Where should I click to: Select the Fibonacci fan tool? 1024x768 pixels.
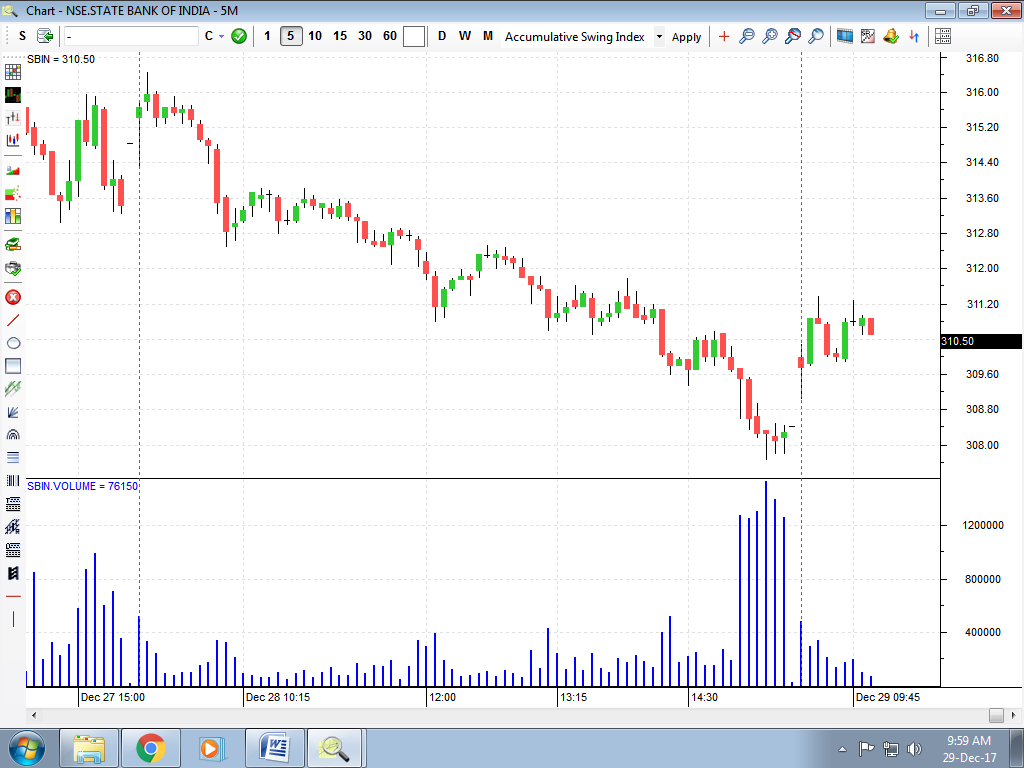click(13, 411)
